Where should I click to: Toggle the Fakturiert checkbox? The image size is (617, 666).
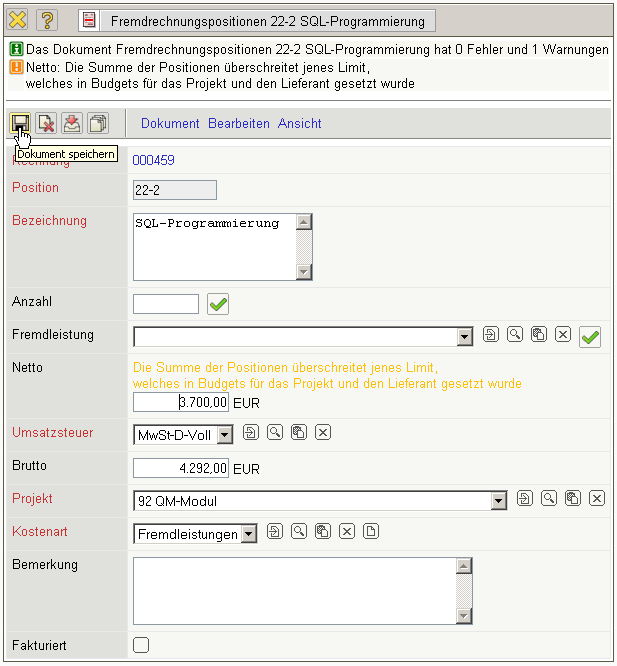[x=141, y=645]
